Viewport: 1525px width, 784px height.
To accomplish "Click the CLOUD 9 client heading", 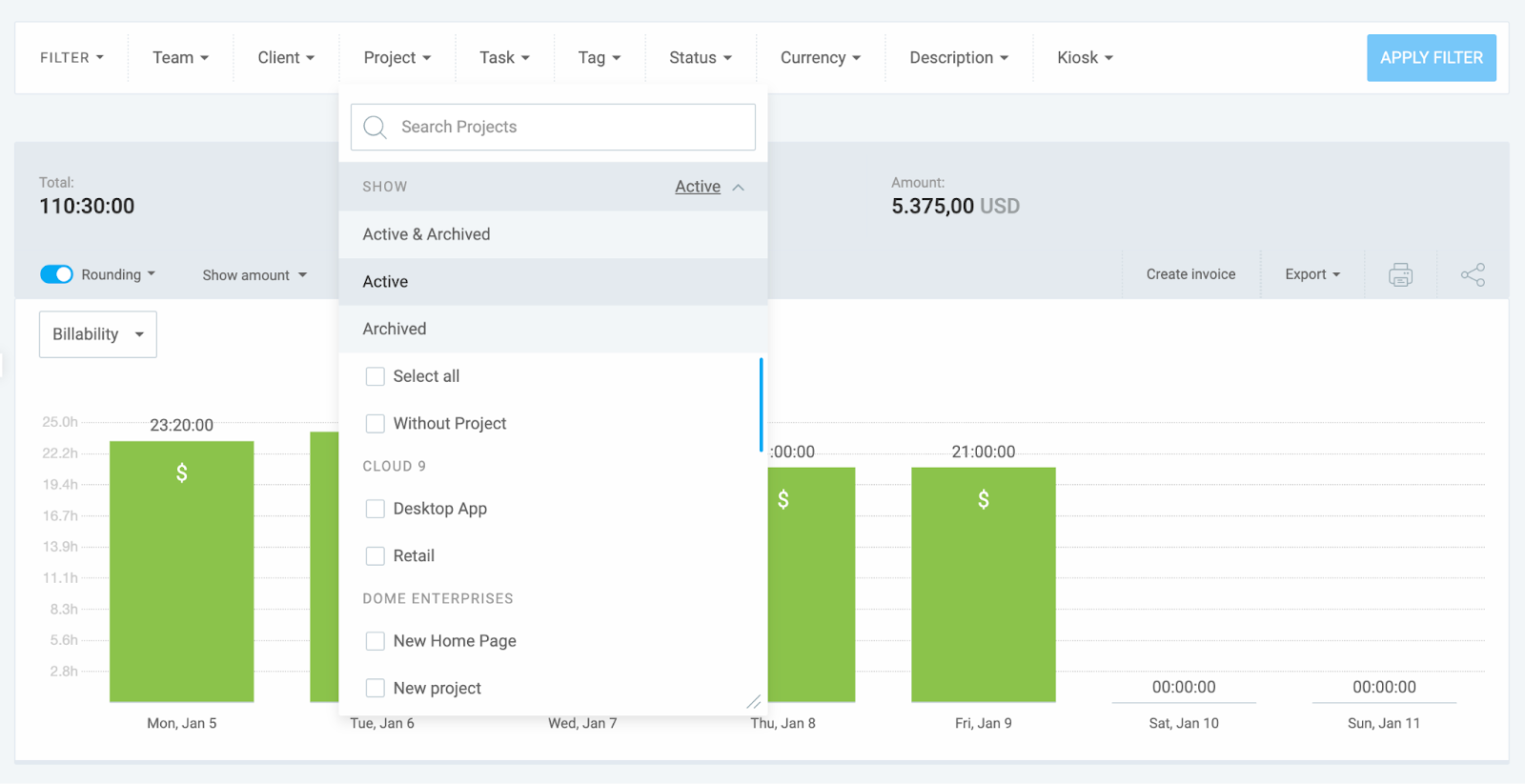I will [394, 466].
